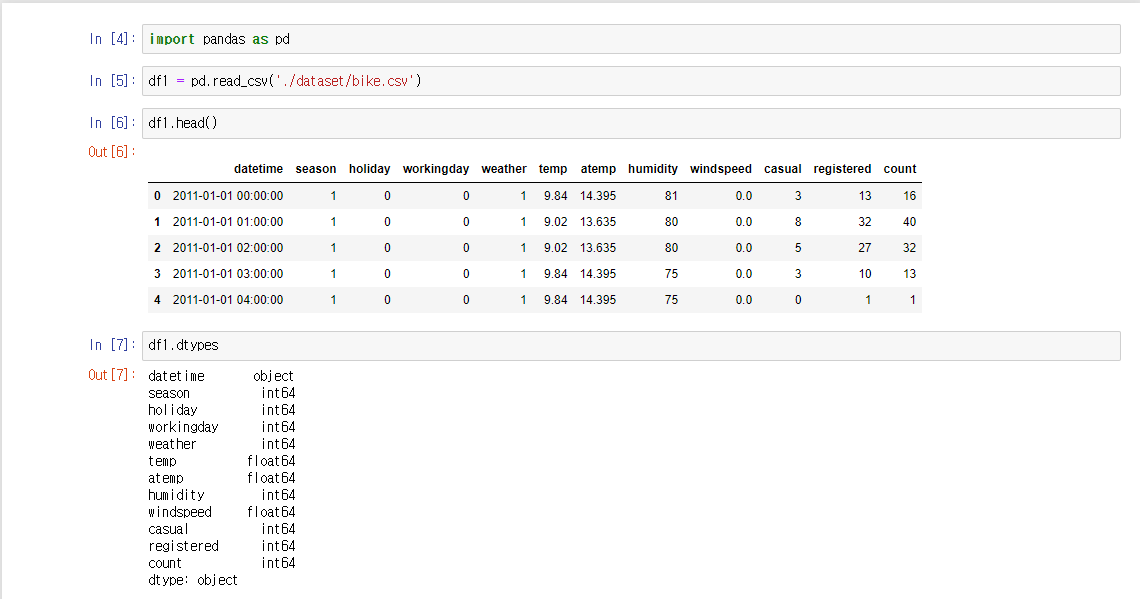The width and height of the screenshot is (1140, 599).
Task: Click the holiday column header
Action: (369, 169)
